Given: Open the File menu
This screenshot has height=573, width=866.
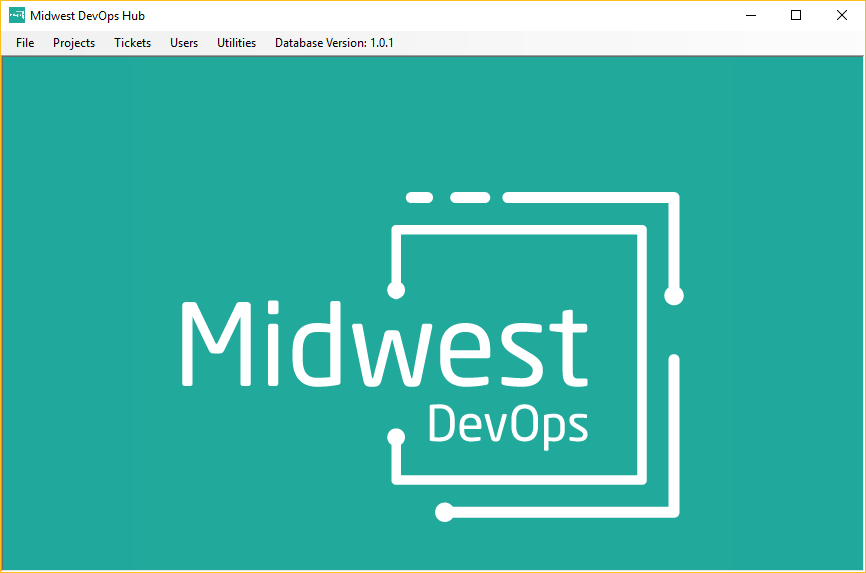Looking at the screenshot, I should pos(25,43).
